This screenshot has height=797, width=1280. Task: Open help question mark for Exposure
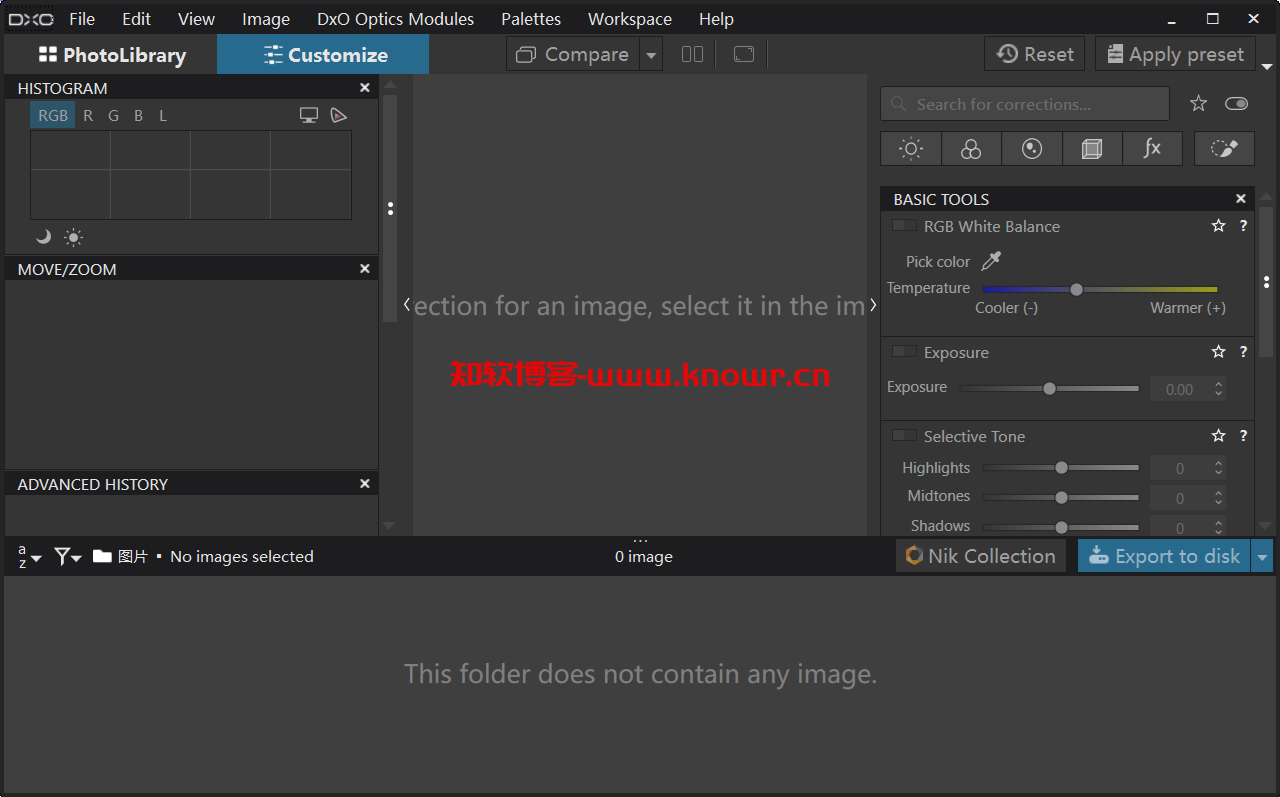click(x=1243, y=352)
